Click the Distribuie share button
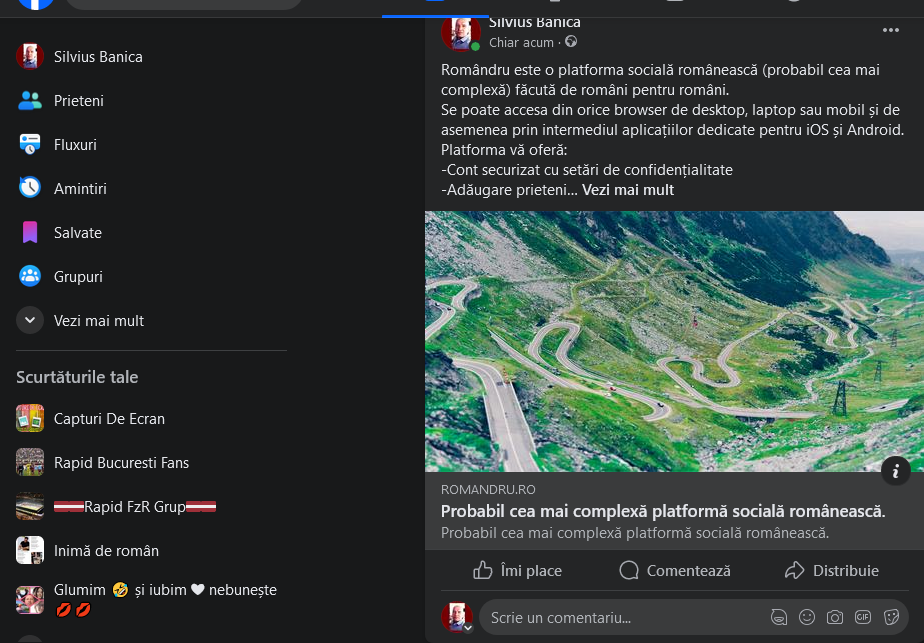 [x=832, y=570]
